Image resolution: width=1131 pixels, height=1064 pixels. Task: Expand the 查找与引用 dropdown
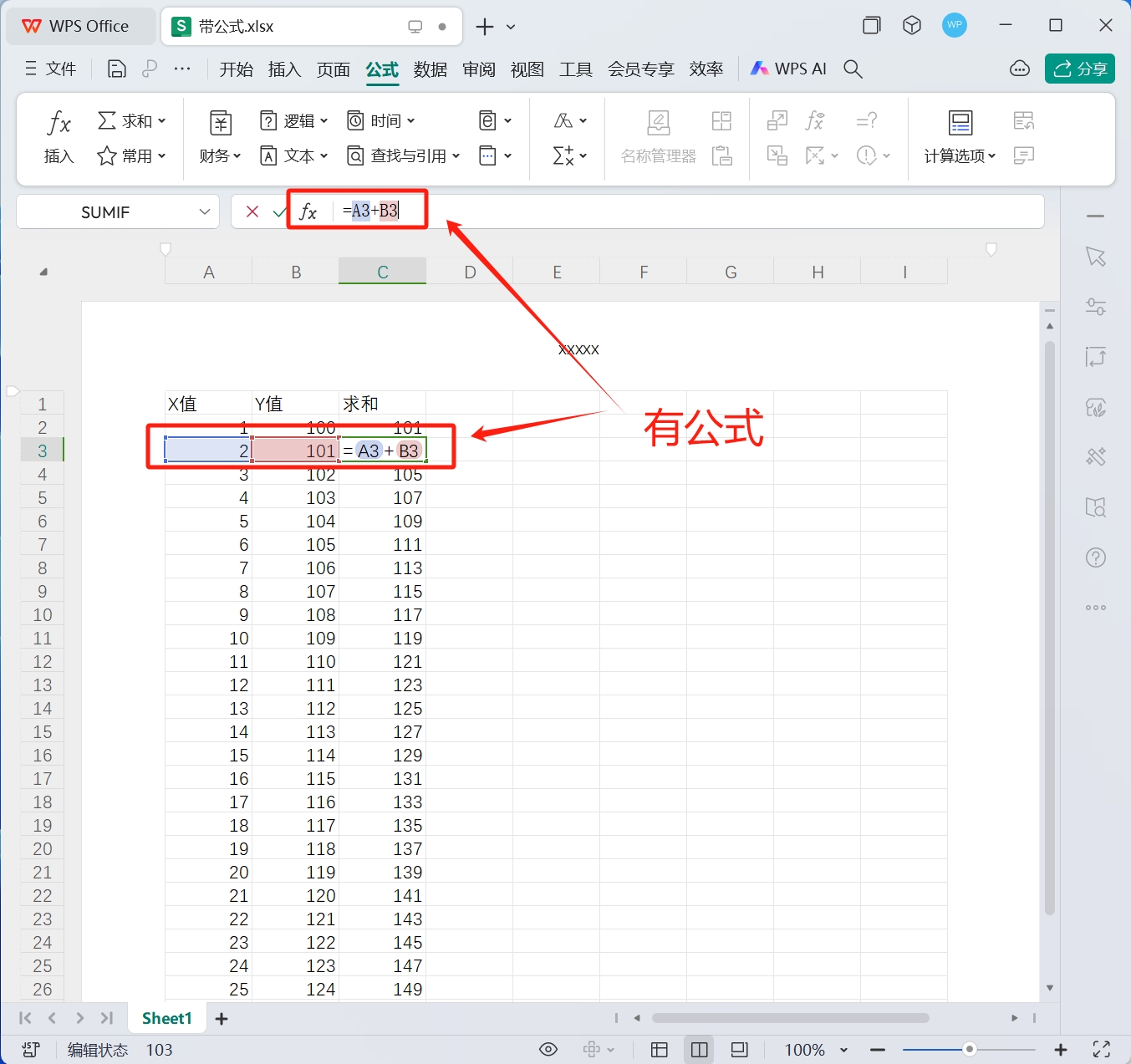(404, 155)
